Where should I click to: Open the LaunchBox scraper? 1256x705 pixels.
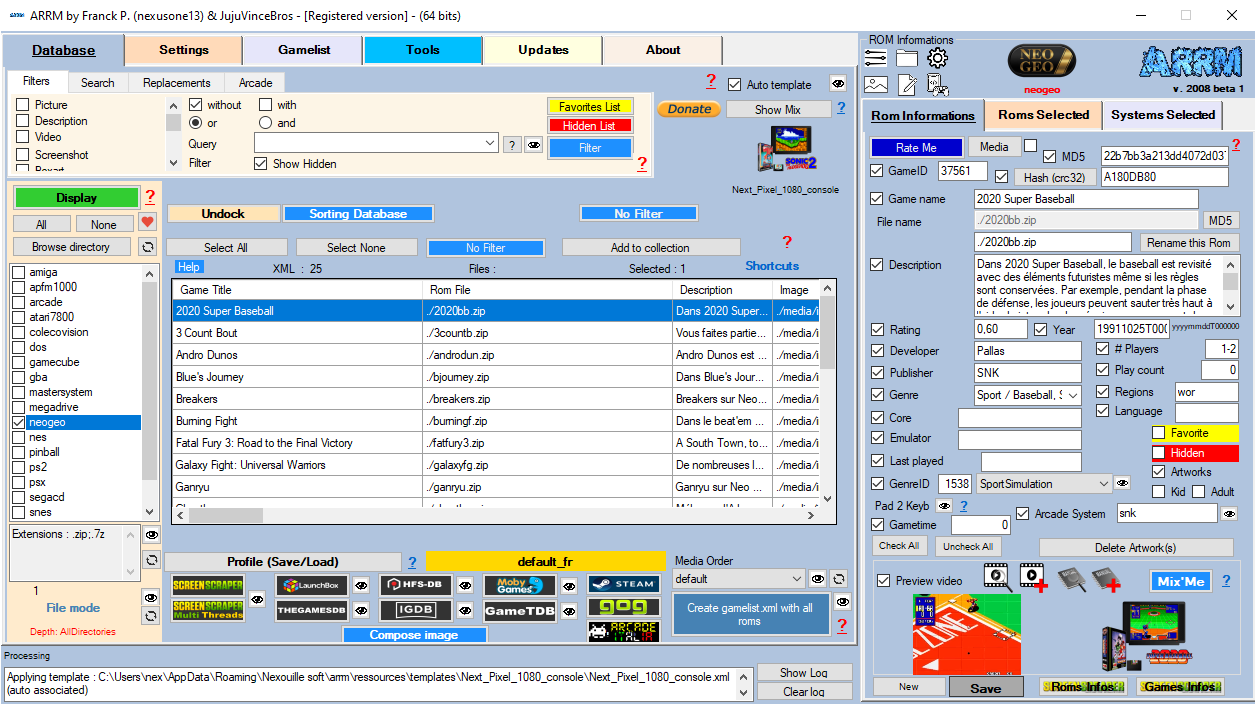(x=311, y=585)
